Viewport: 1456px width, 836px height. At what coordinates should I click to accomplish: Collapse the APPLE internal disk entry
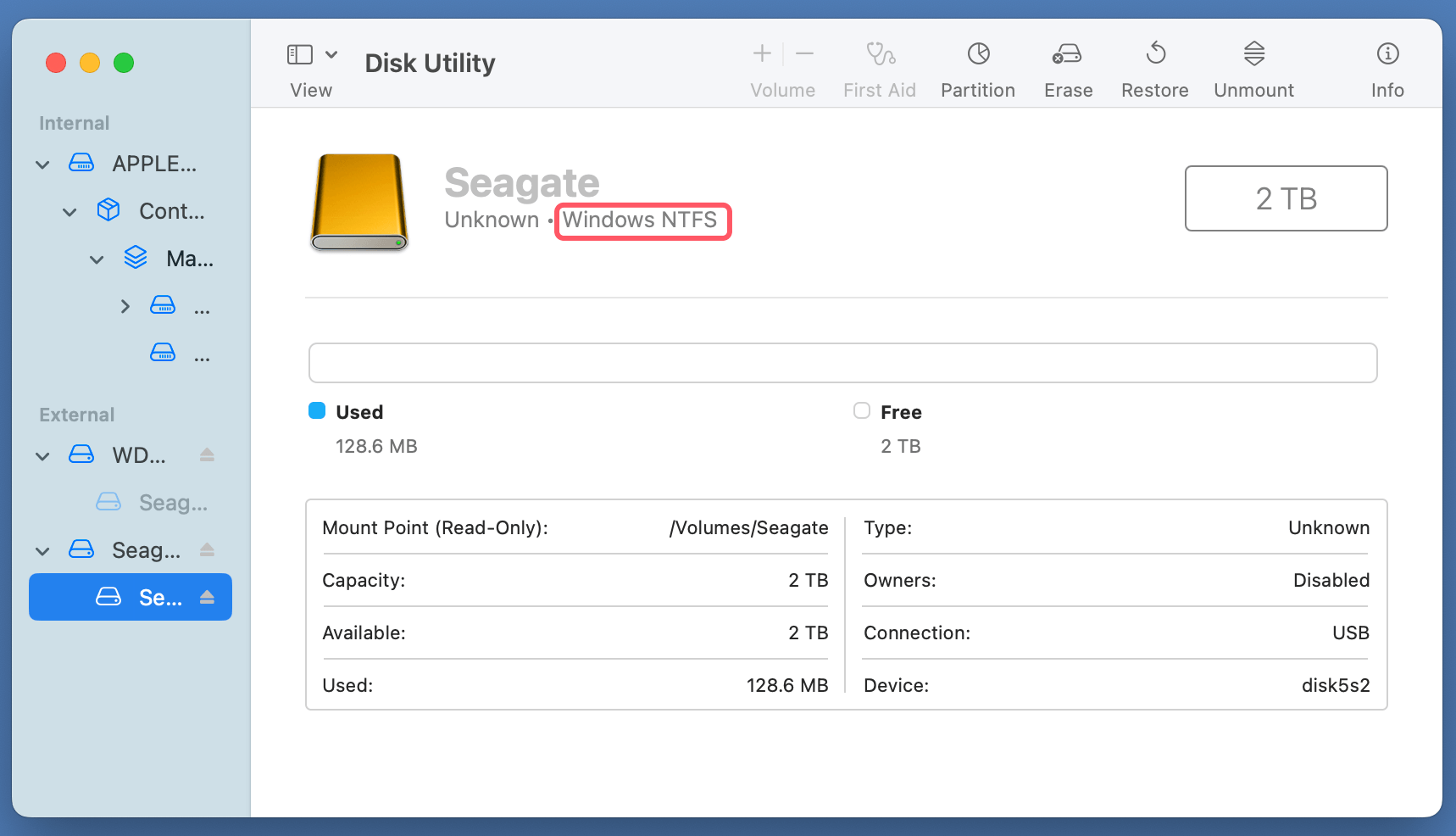click(42, 164)
